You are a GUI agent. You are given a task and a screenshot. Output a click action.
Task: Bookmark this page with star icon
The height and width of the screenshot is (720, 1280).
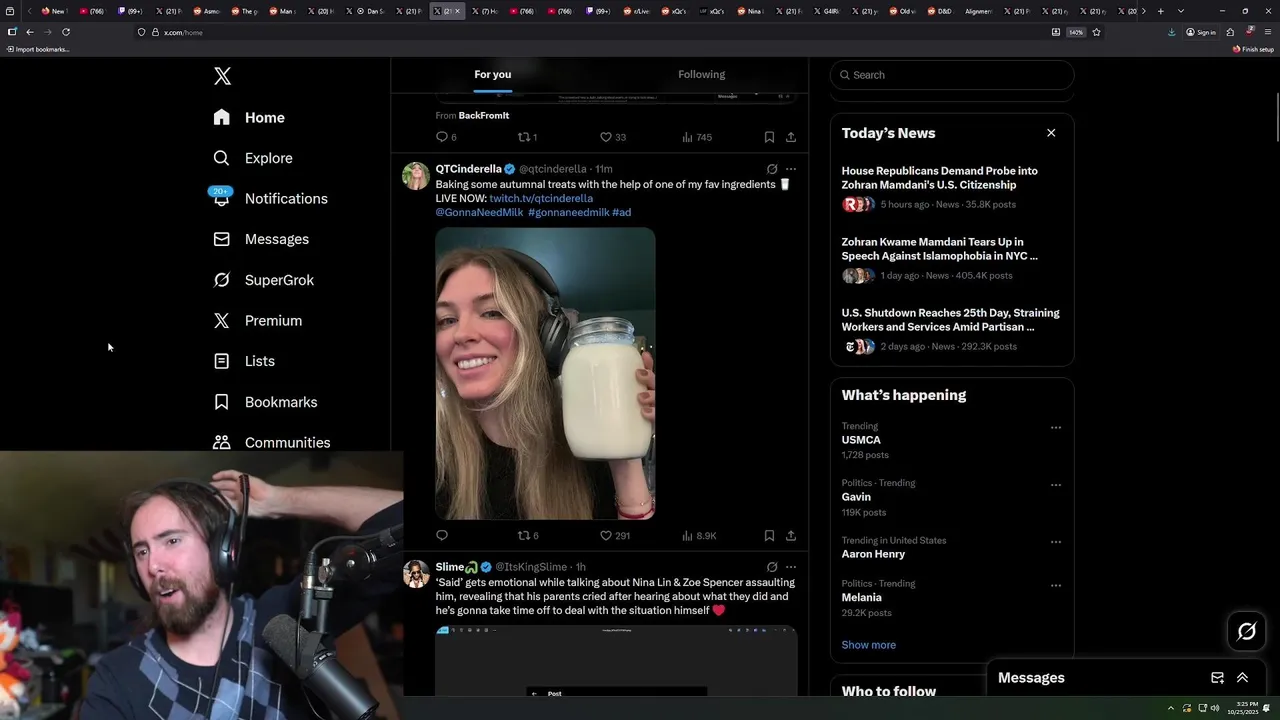pyautogui.click(x=1096, y=32)
